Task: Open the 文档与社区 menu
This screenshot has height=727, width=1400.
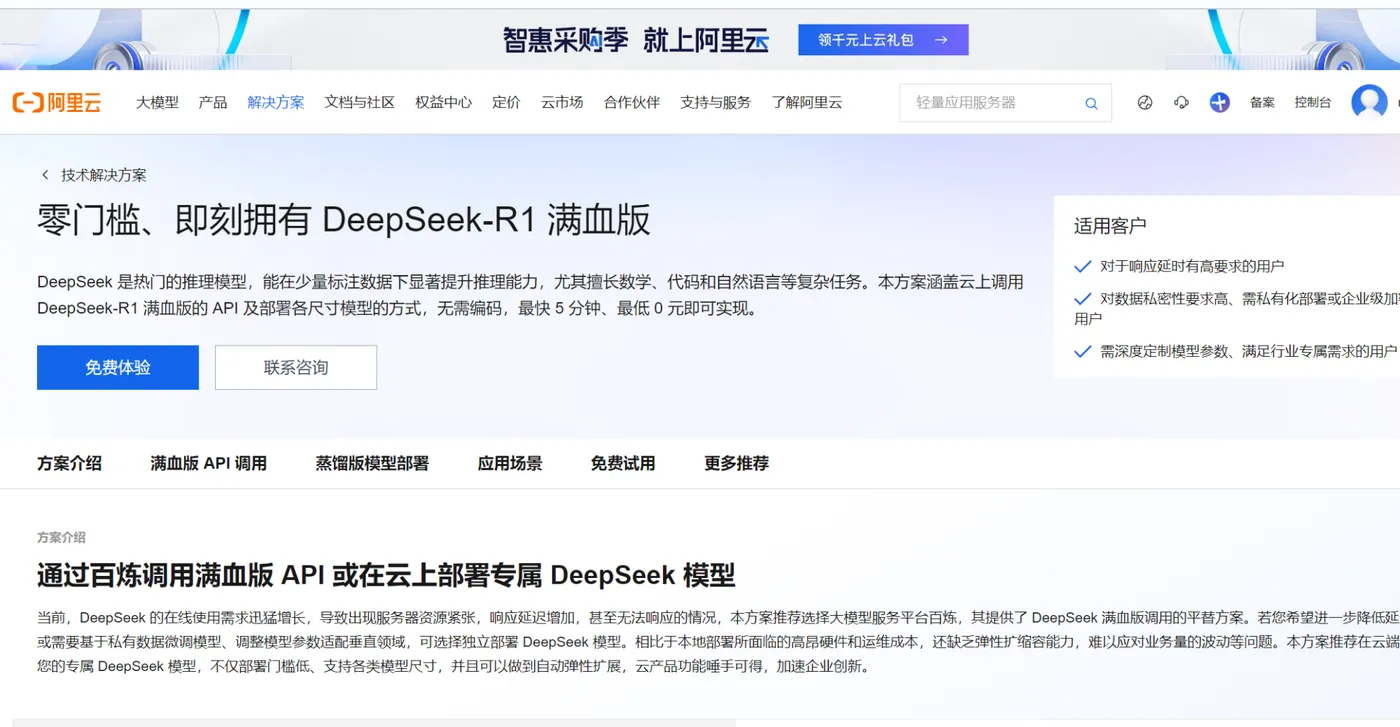Action: [360, 102]
